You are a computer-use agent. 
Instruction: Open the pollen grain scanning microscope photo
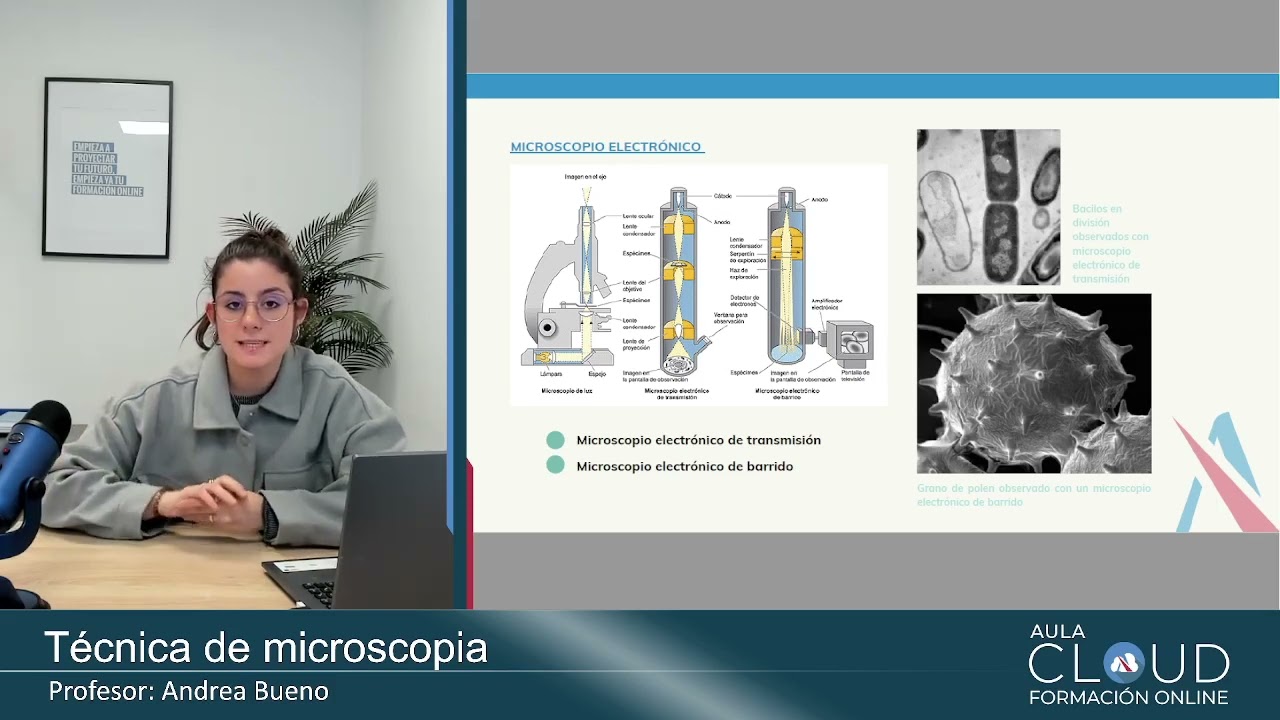tap(1034, 383)
